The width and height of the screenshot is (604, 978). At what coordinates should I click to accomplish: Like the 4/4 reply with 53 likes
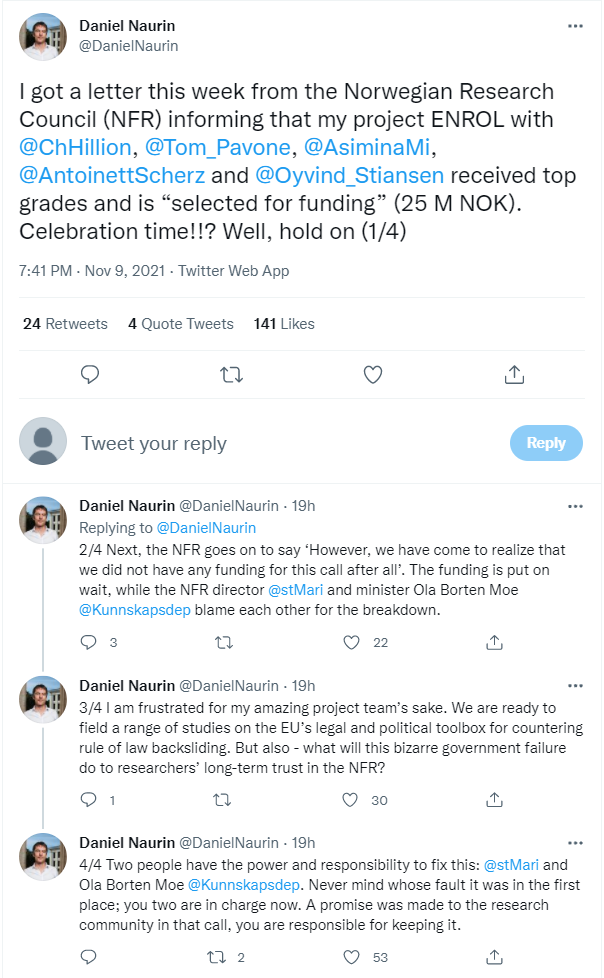click(350, 958)
